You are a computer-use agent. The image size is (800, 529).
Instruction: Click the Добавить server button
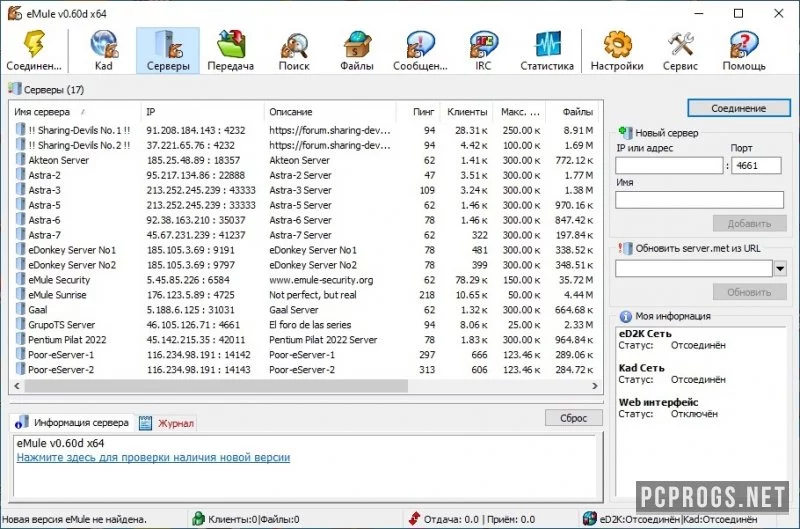749,223
